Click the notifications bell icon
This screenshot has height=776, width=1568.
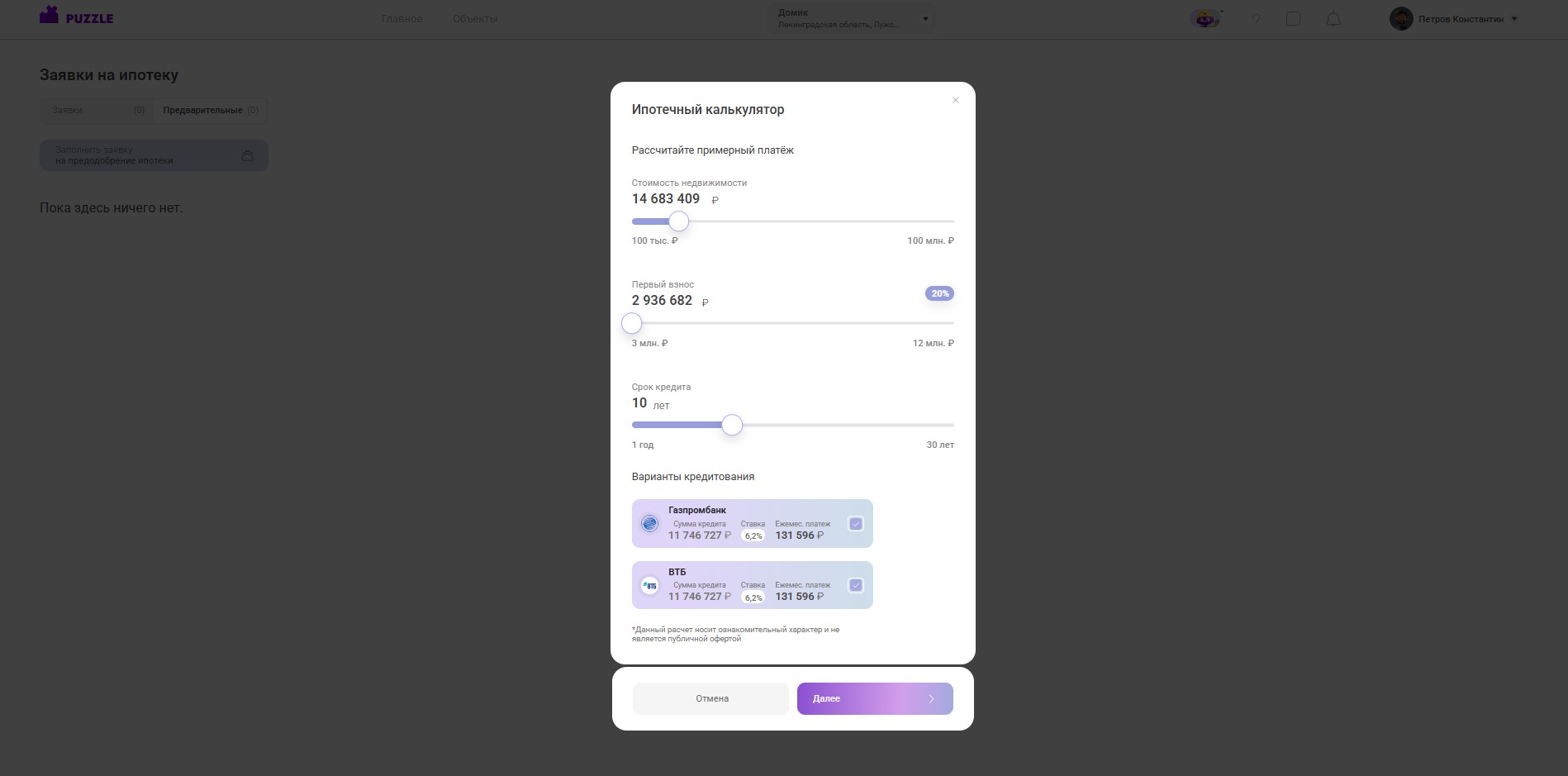1333,19
